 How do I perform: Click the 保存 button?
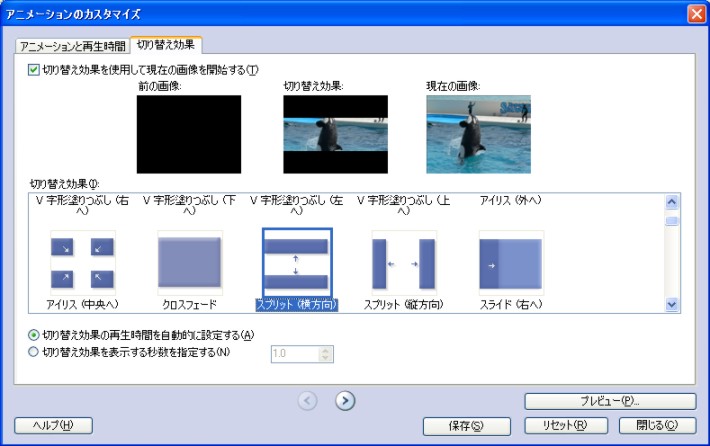(466, 426)
